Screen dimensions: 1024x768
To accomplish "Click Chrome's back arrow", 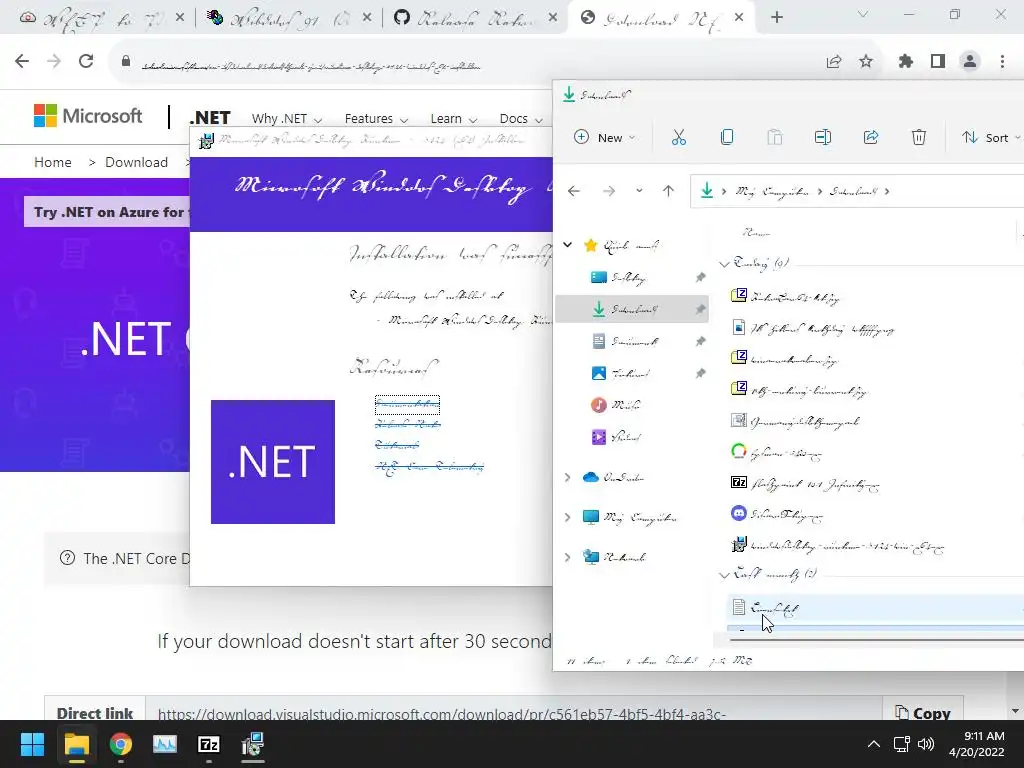I will 22,61.
